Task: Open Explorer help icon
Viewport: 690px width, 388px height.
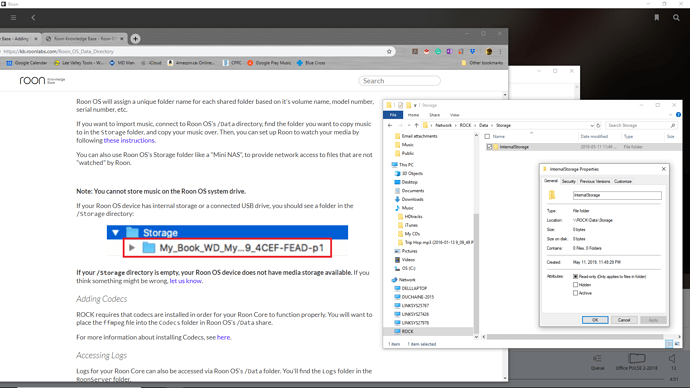Action: [x=679, y=115]
